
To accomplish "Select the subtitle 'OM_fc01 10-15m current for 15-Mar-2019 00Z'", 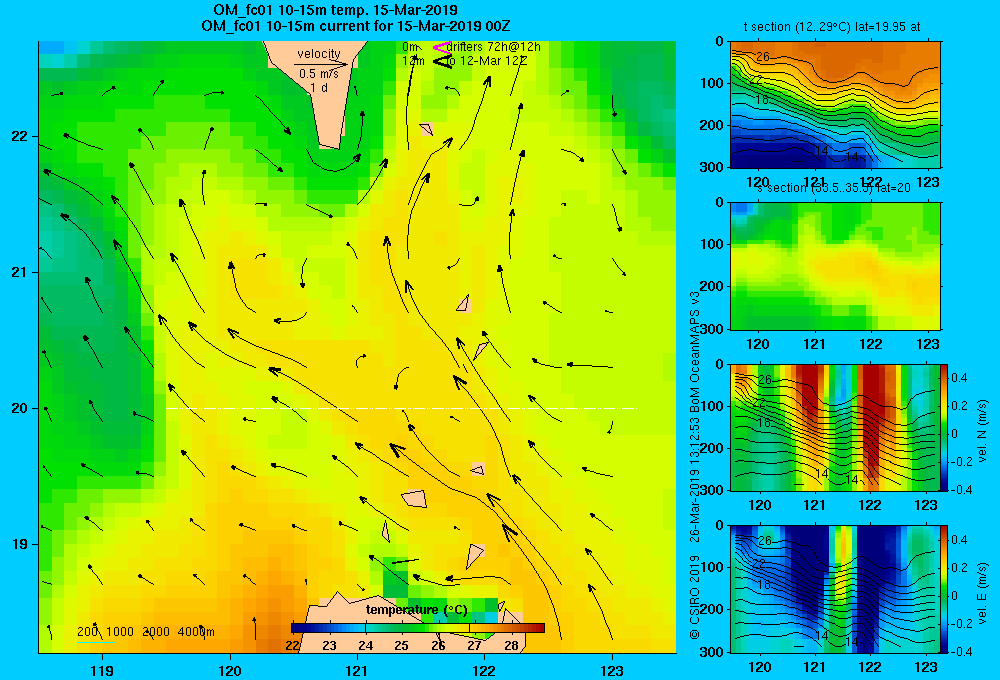I will pos(356,26).
